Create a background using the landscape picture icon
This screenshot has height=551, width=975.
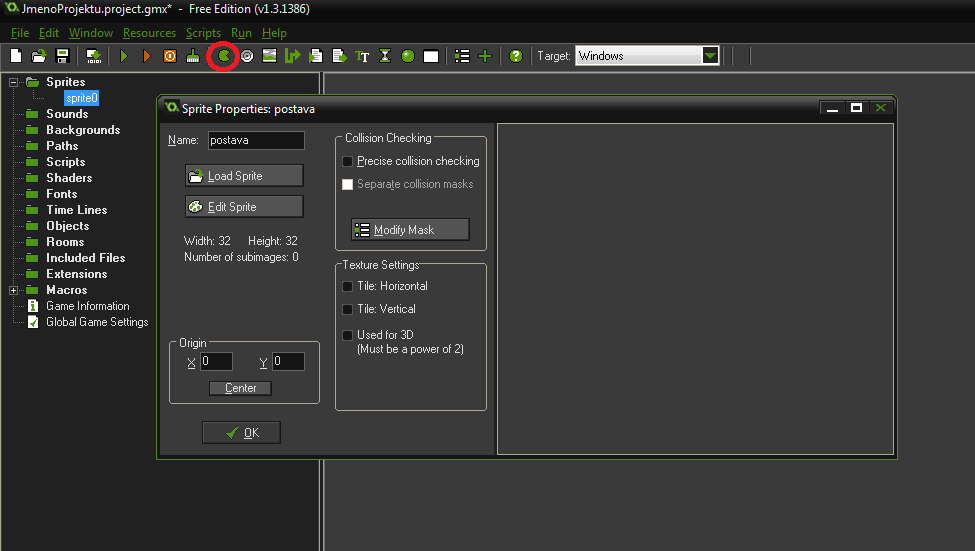[x=269, y=56]
